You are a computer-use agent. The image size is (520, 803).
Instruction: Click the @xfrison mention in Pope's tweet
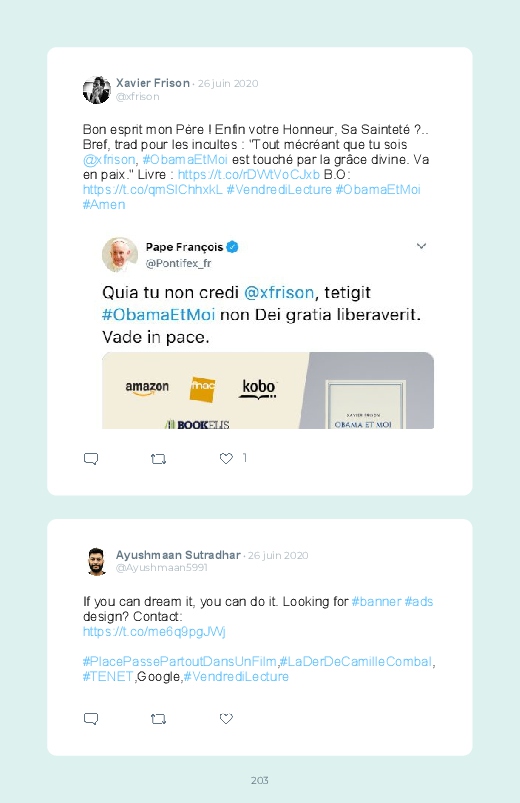[279, 292]
